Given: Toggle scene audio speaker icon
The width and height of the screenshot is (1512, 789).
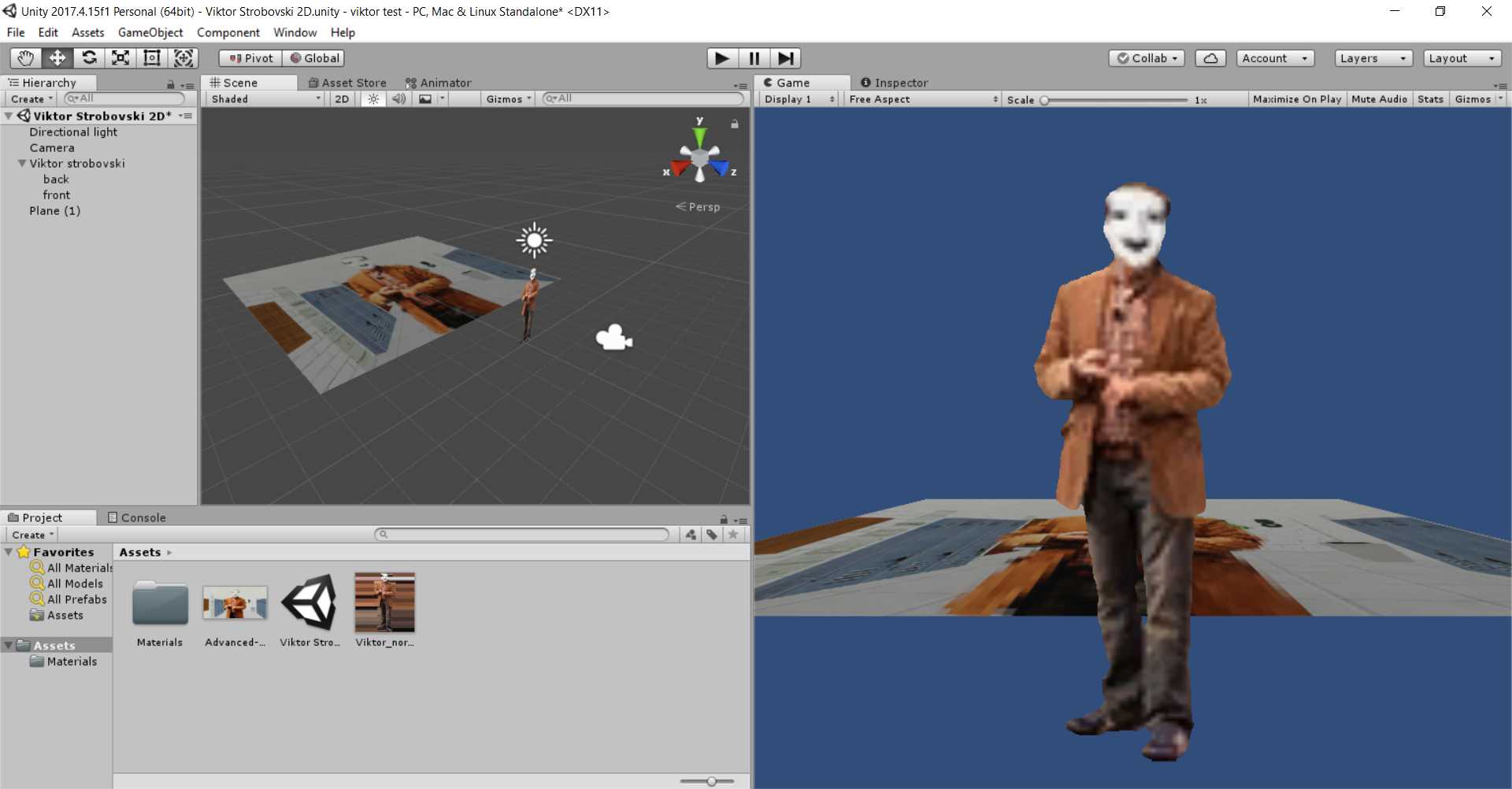Looking at the screenshot, I should click(399, 99).
